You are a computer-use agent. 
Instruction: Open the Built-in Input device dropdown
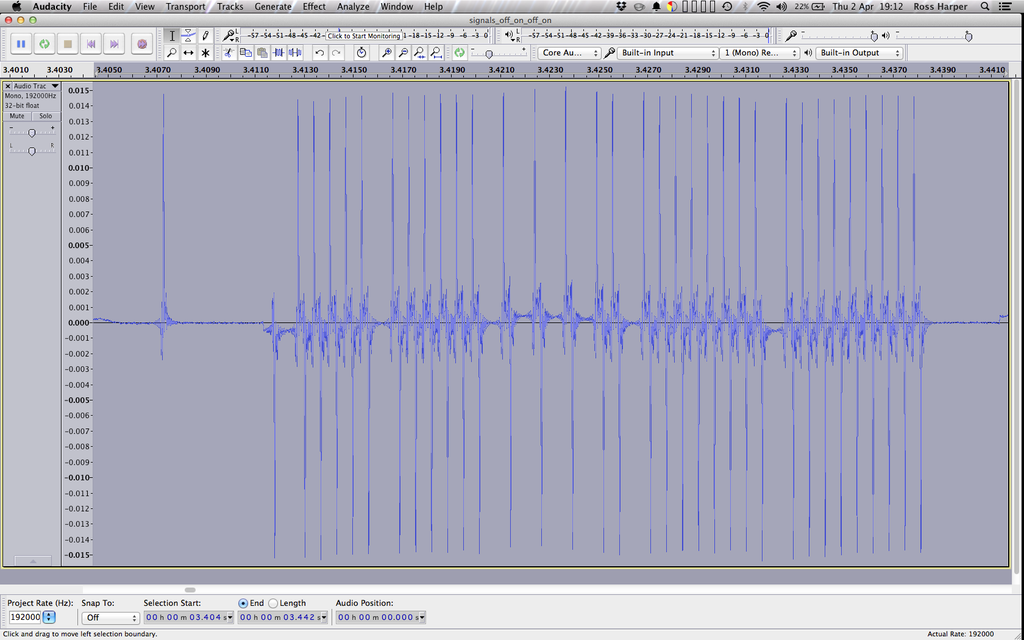[x=667, y=53]
